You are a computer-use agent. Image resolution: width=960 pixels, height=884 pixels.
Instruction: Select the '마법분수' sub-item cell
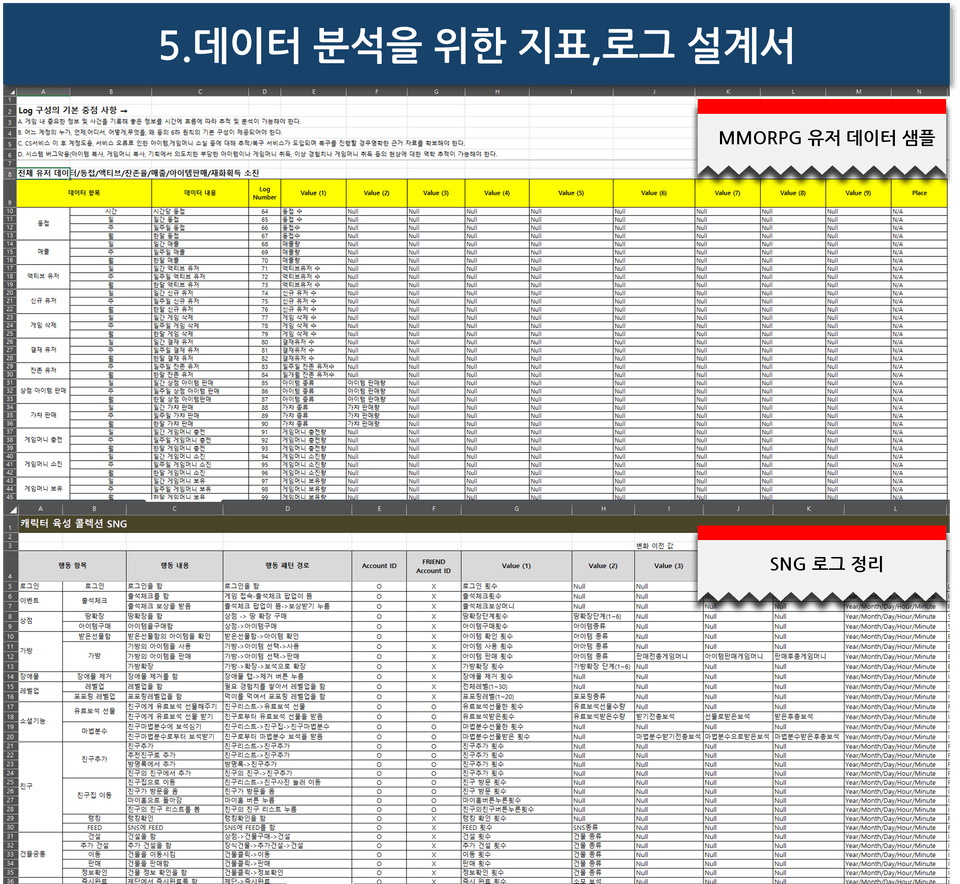pyautogui.click(x=94, y=732)
